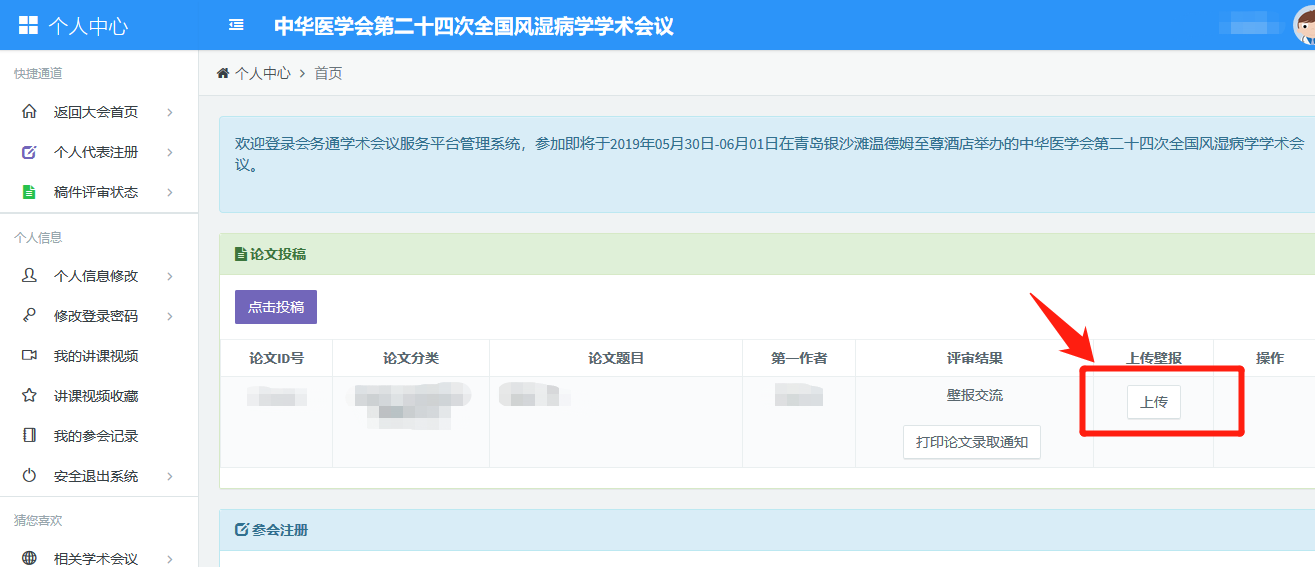This screenshot has height=567, width=1315.
Task: Click the edit icon beside 个人代表注册
Action: [x=29, y=152]
